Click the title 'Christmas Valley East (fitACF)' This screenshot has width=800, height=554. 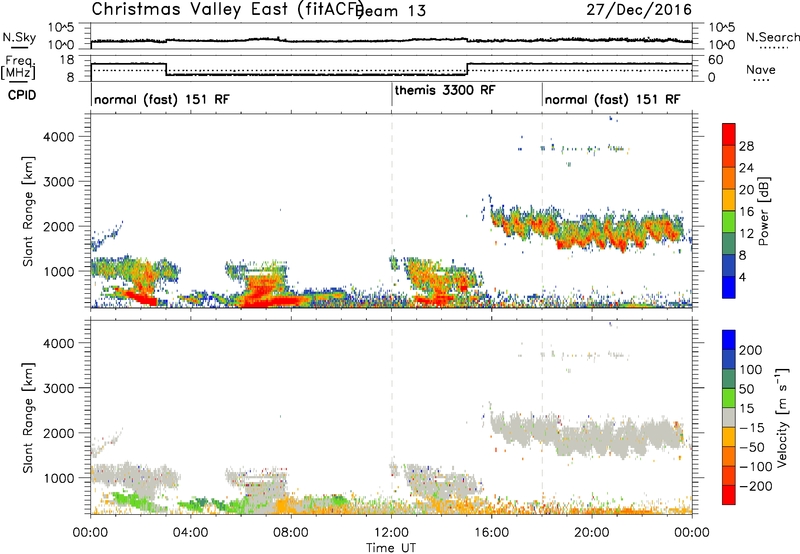tap(228, 9)
